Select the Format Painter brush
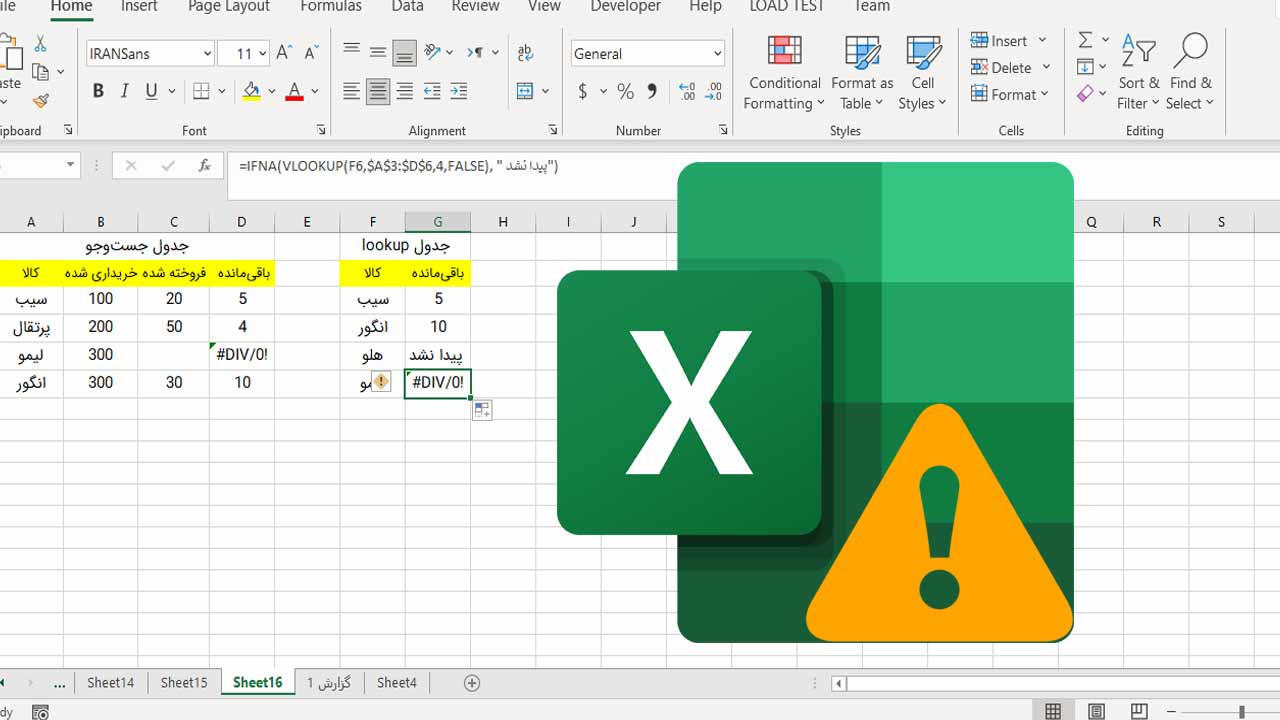This screenshot has width=1280, height=720. 40,100
